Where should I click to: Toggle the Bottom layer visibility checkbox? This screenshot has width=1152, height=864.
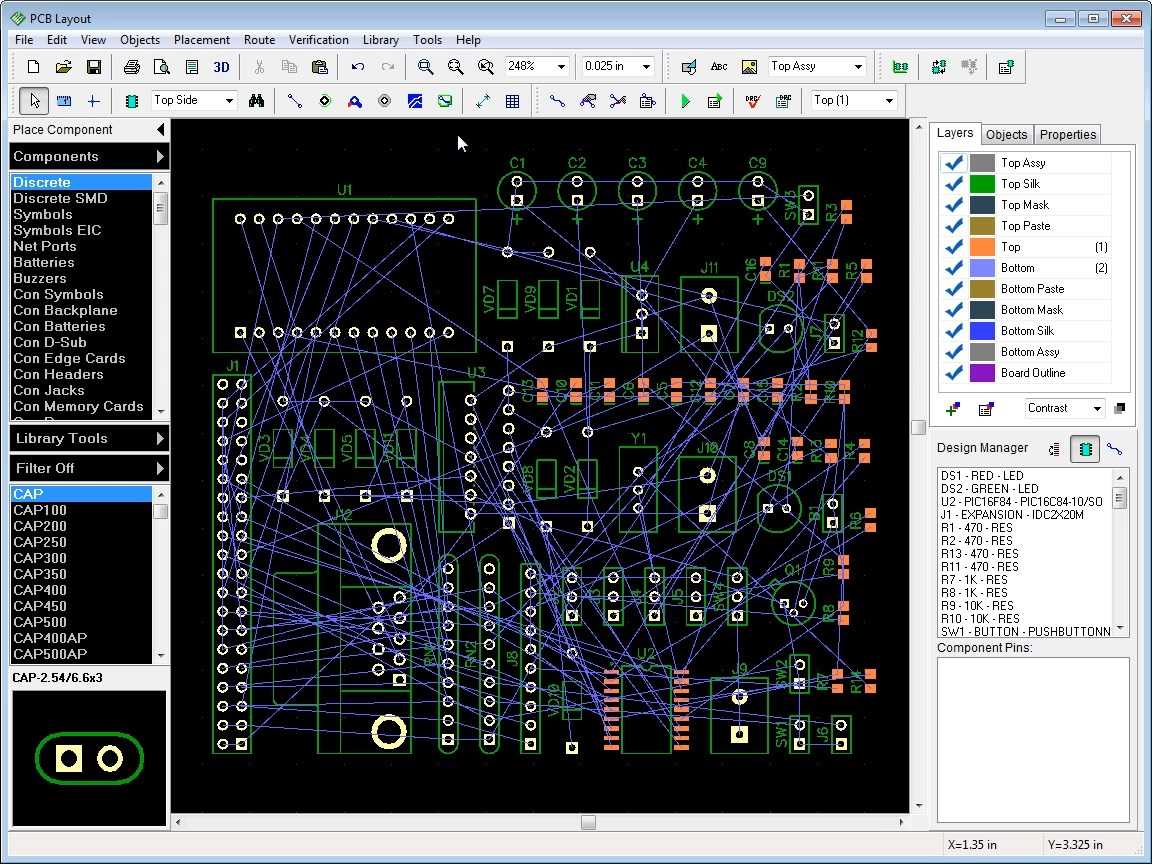tap(954, 268)
